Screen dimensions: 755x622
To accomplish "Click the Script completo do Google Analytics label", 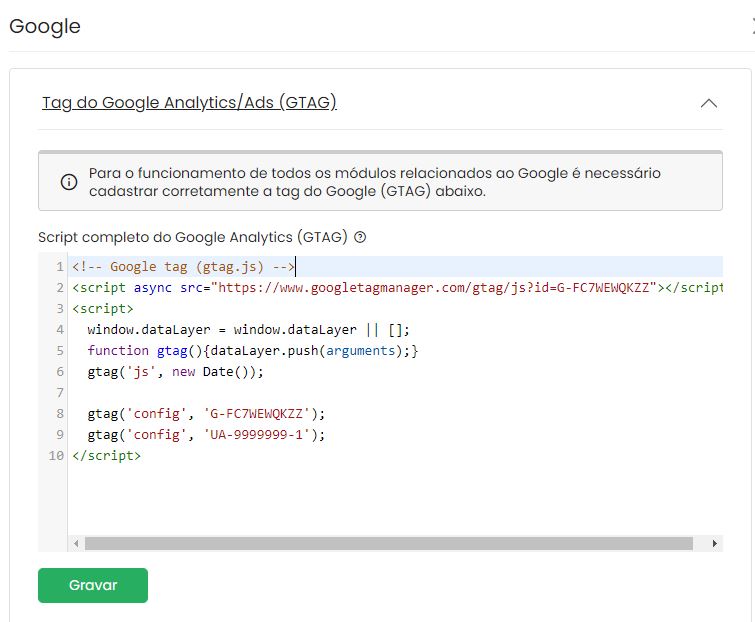I will point(192,238).
